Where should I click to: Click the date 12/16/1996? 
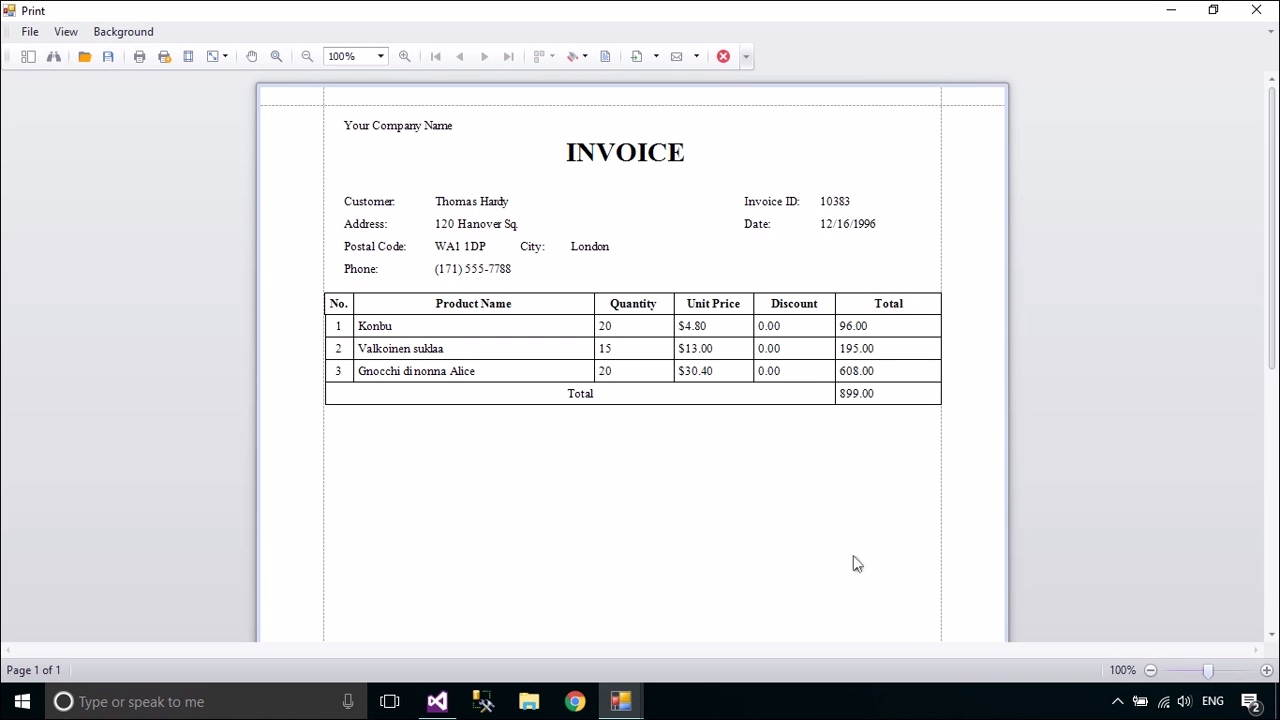point(848,224)
